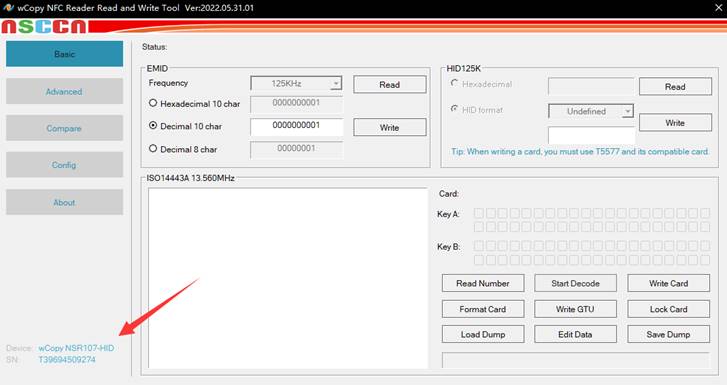Screen dimensions: 727x385
Task: Click device name wCopy.NSR107-HID
Action: coord(76,348)
